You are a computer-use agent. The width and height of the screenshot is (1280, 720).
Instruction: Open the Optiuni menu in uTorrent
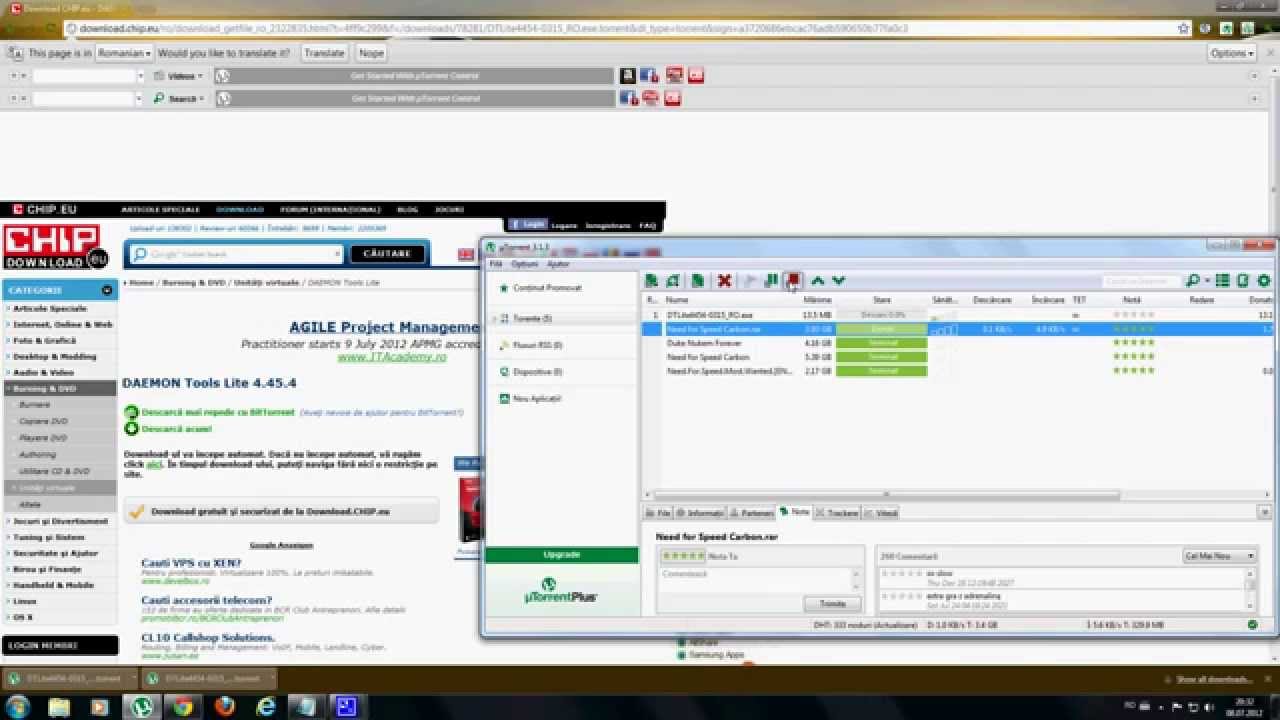pos(524,264)
